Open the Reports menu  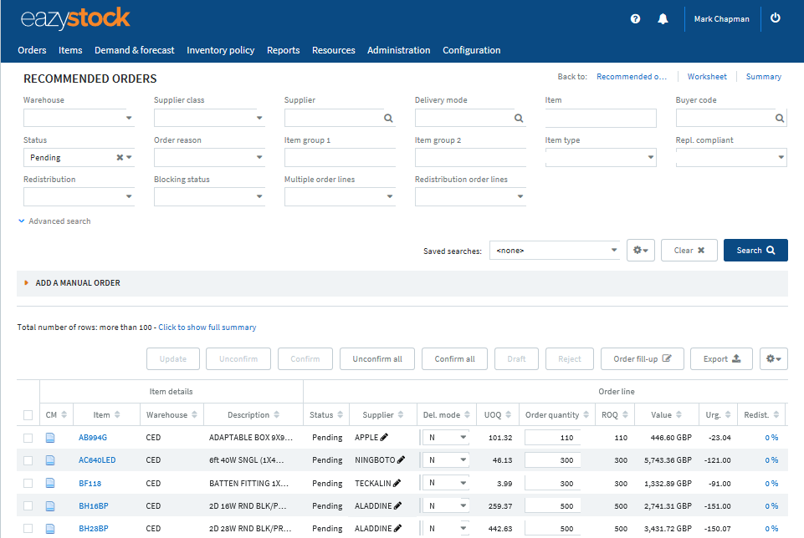283,50
